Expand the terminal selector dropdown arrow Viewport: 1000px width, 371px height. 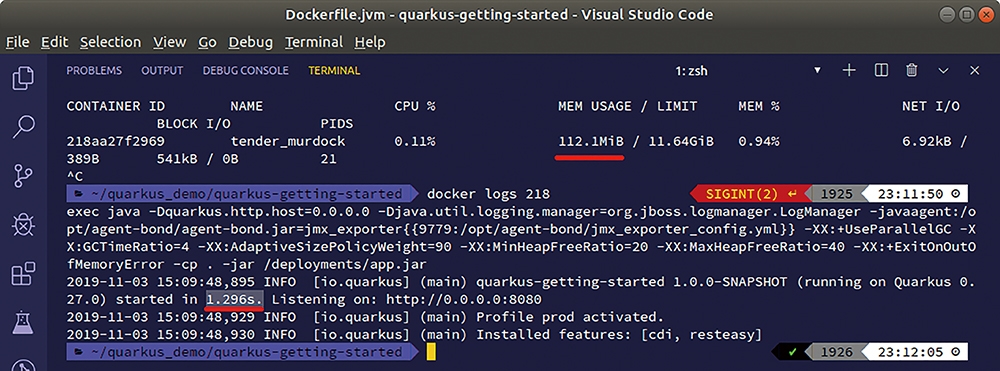818,71
